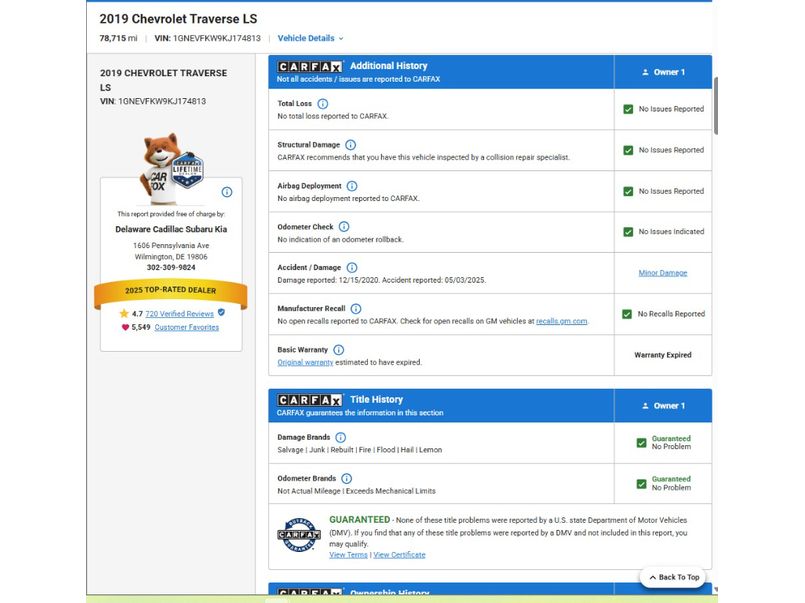
Task: Open info icon next to Structural Damage
Action: 350,145
